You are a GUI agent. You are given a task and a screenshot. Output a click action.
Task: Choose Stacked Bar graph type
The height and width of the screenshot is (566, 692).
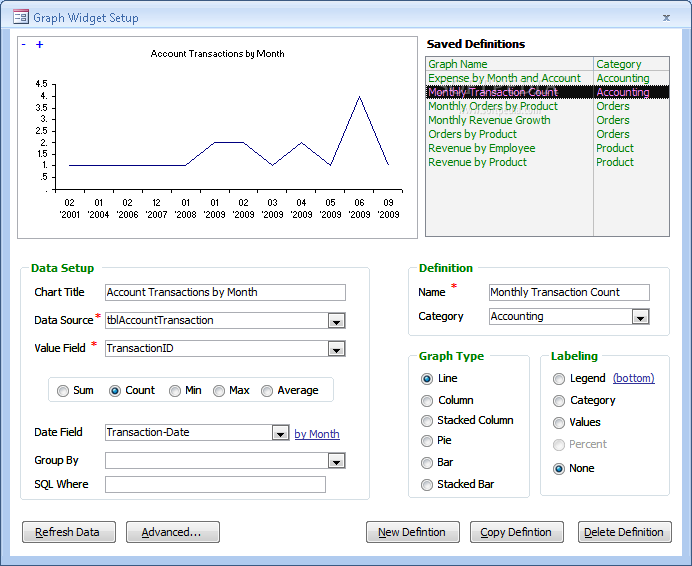click(x=427, y=485)
